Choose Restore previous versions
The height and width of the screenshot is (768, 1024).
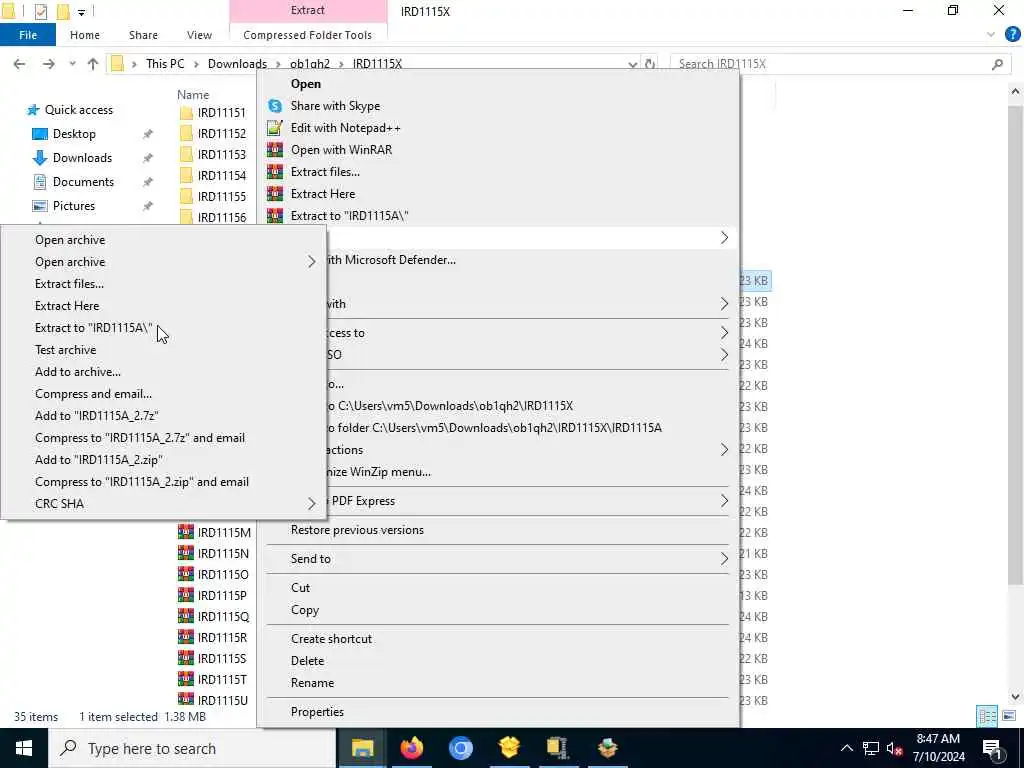click(x=357, y=530)
